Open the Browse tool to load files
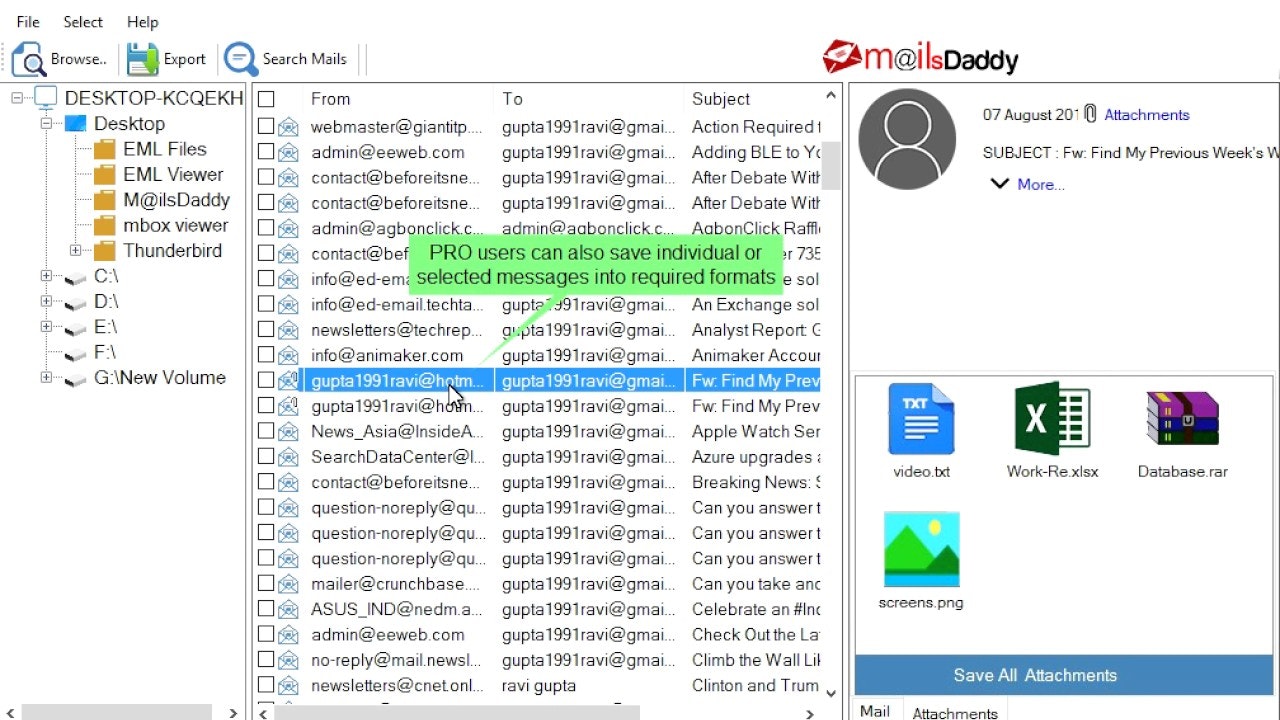 pyautogui.click(x=62, y=58)
